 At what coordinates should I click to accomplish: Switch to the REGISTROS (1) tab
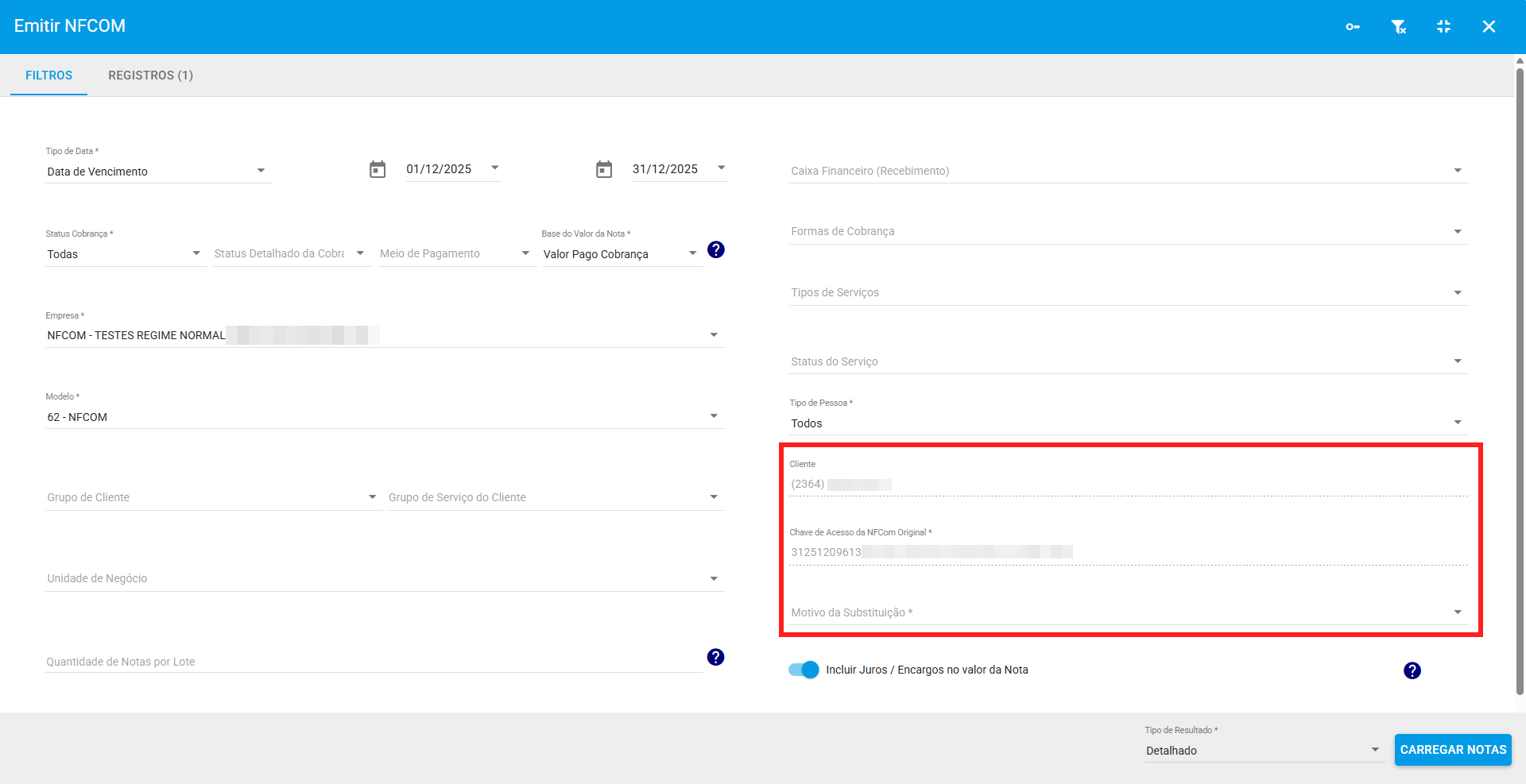(151, 75)
